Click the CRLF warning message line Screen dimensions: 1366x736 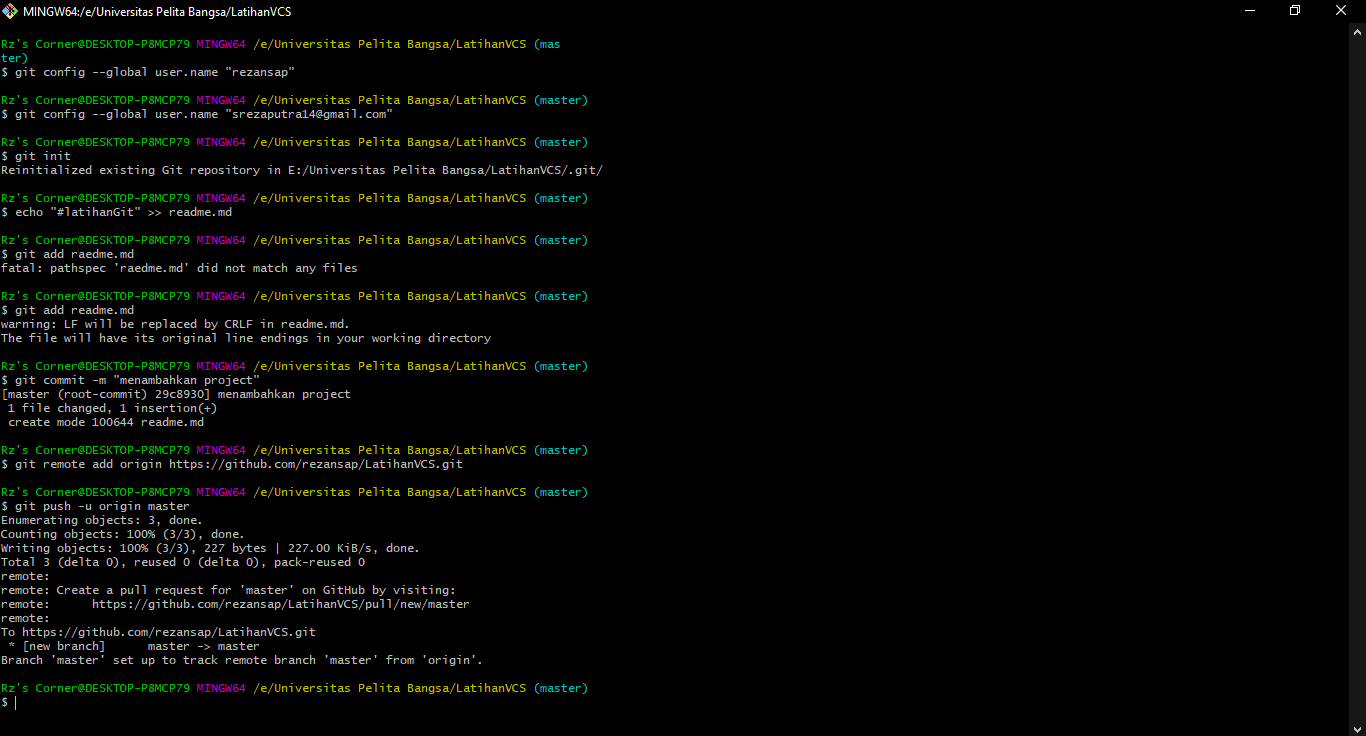tap(175, 323)
